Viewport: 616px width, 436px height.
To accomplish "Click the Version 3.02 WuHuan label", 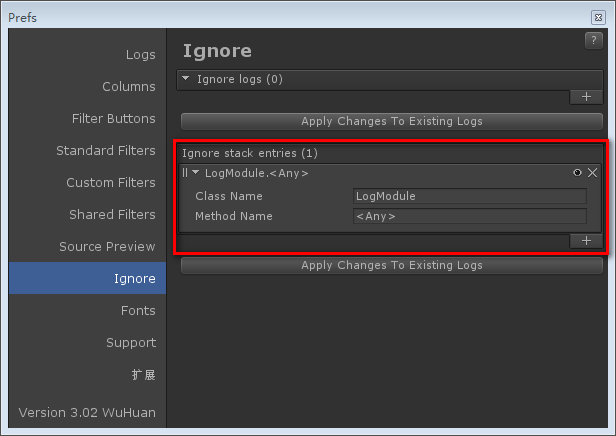I will 87,412.
